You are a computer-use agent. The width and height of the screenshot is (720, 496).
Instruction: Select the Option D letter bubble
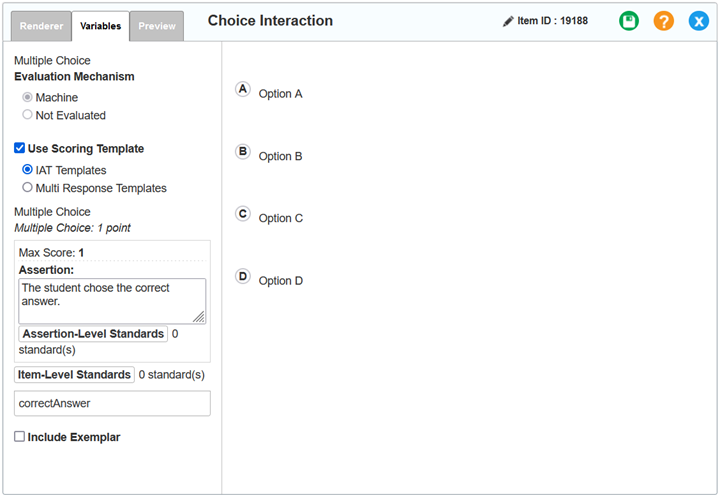tap(243, 276)
